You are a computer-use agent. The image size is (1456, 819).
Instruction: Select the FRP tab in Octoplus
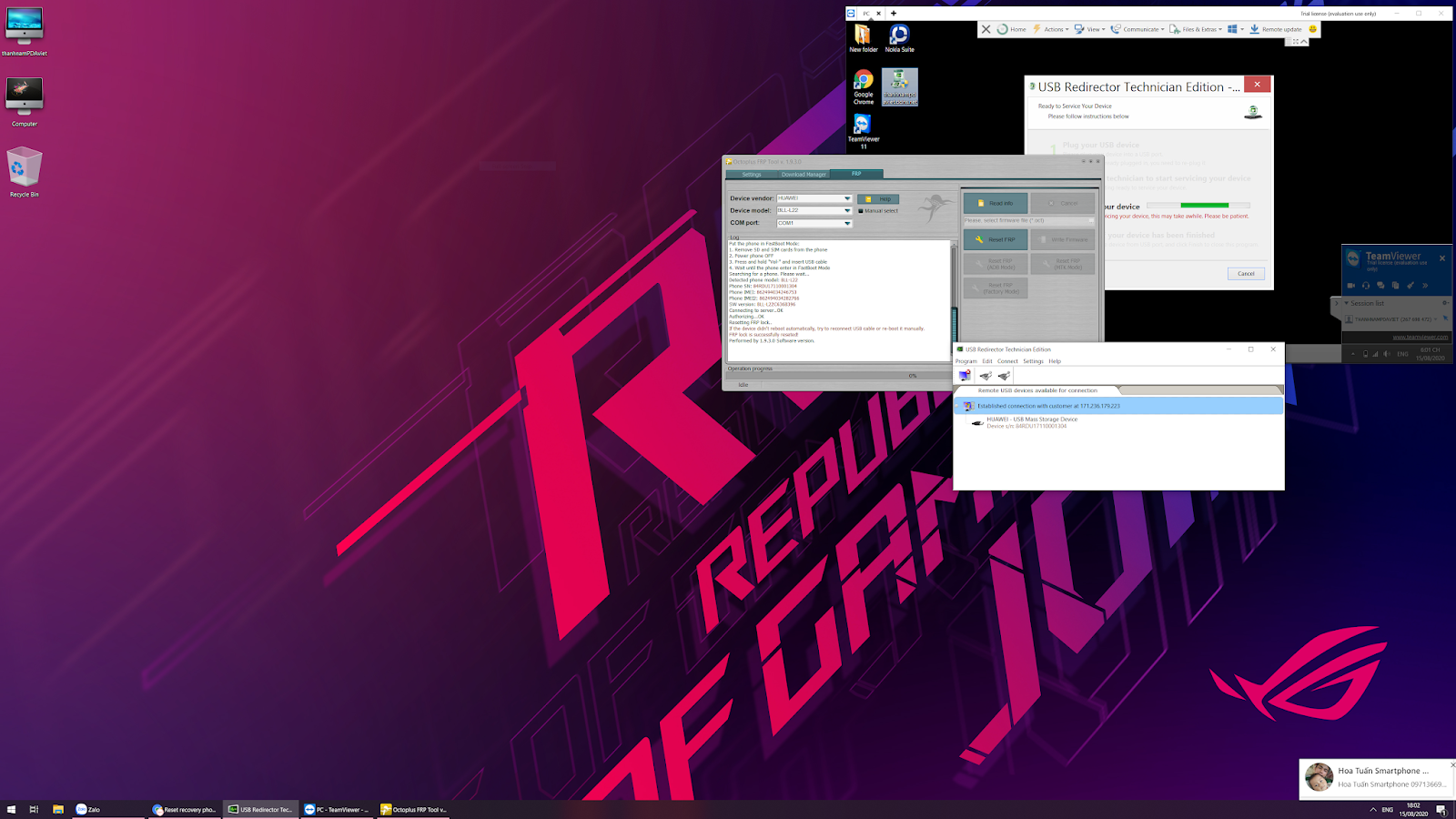pos(856,174)
